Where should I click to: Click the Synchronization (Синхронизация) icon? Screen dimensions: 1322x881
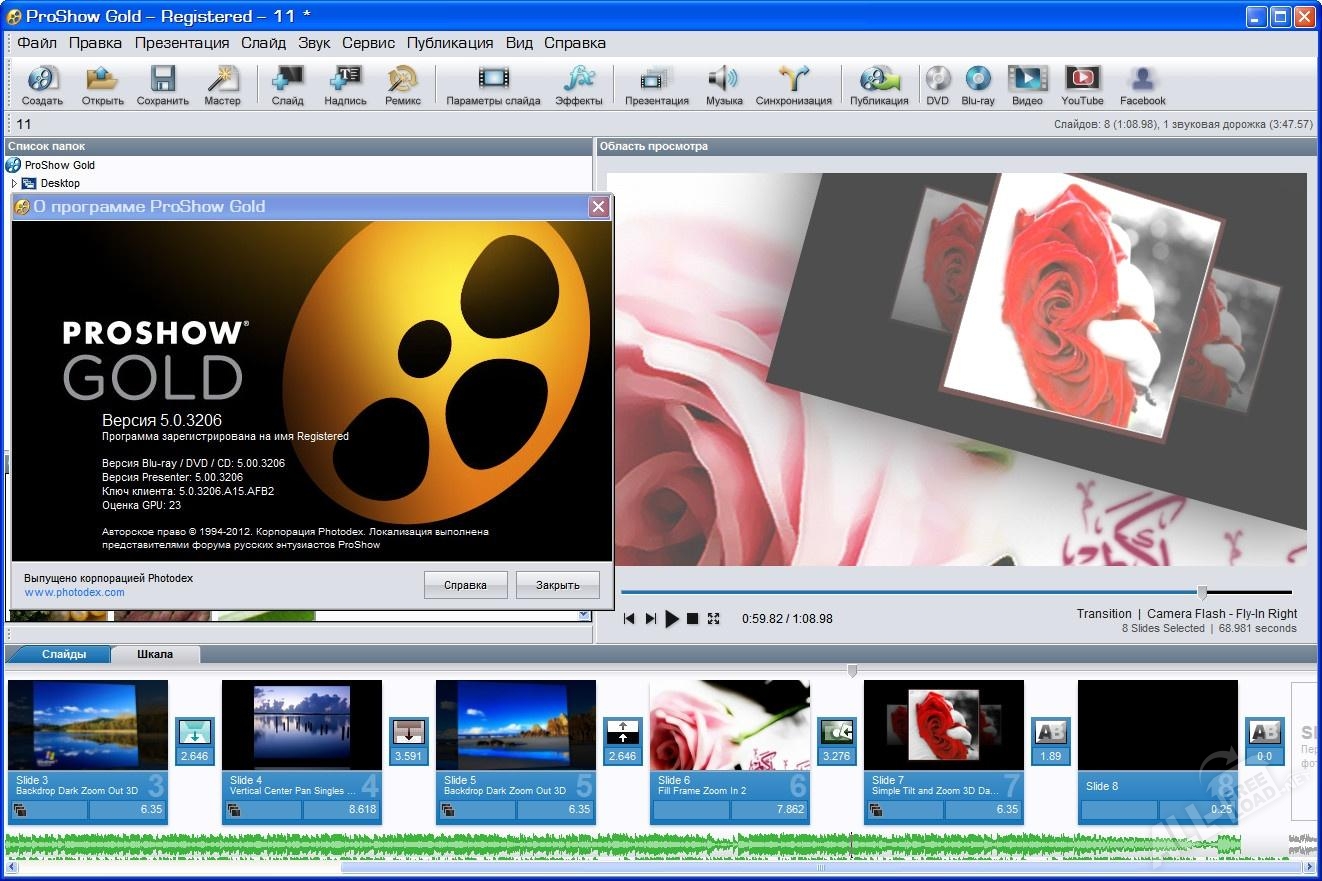click(x=794, y=81)
